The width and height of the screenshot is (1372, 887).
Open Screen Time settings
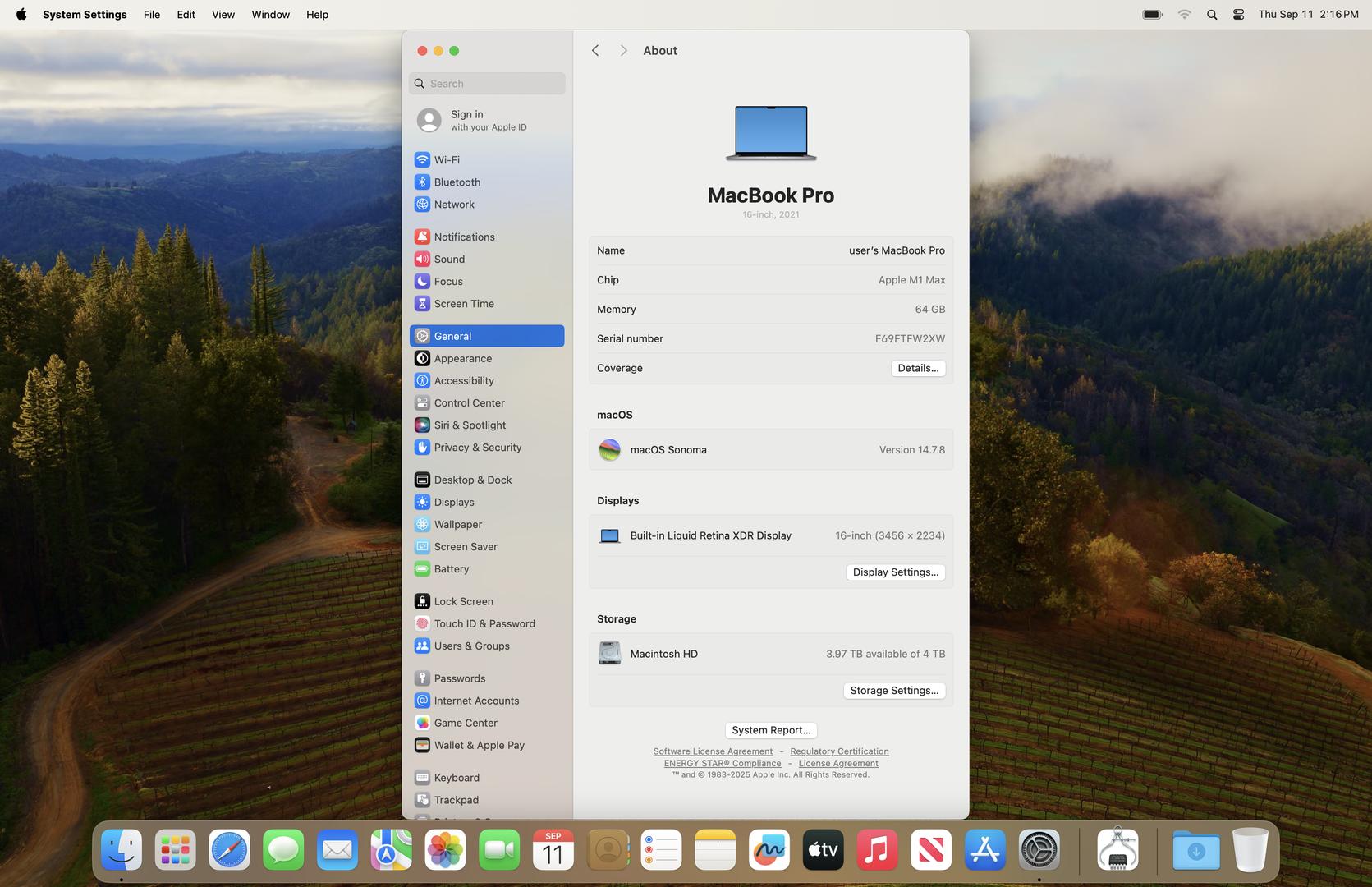pyautogui.click(x=486, y=303)
